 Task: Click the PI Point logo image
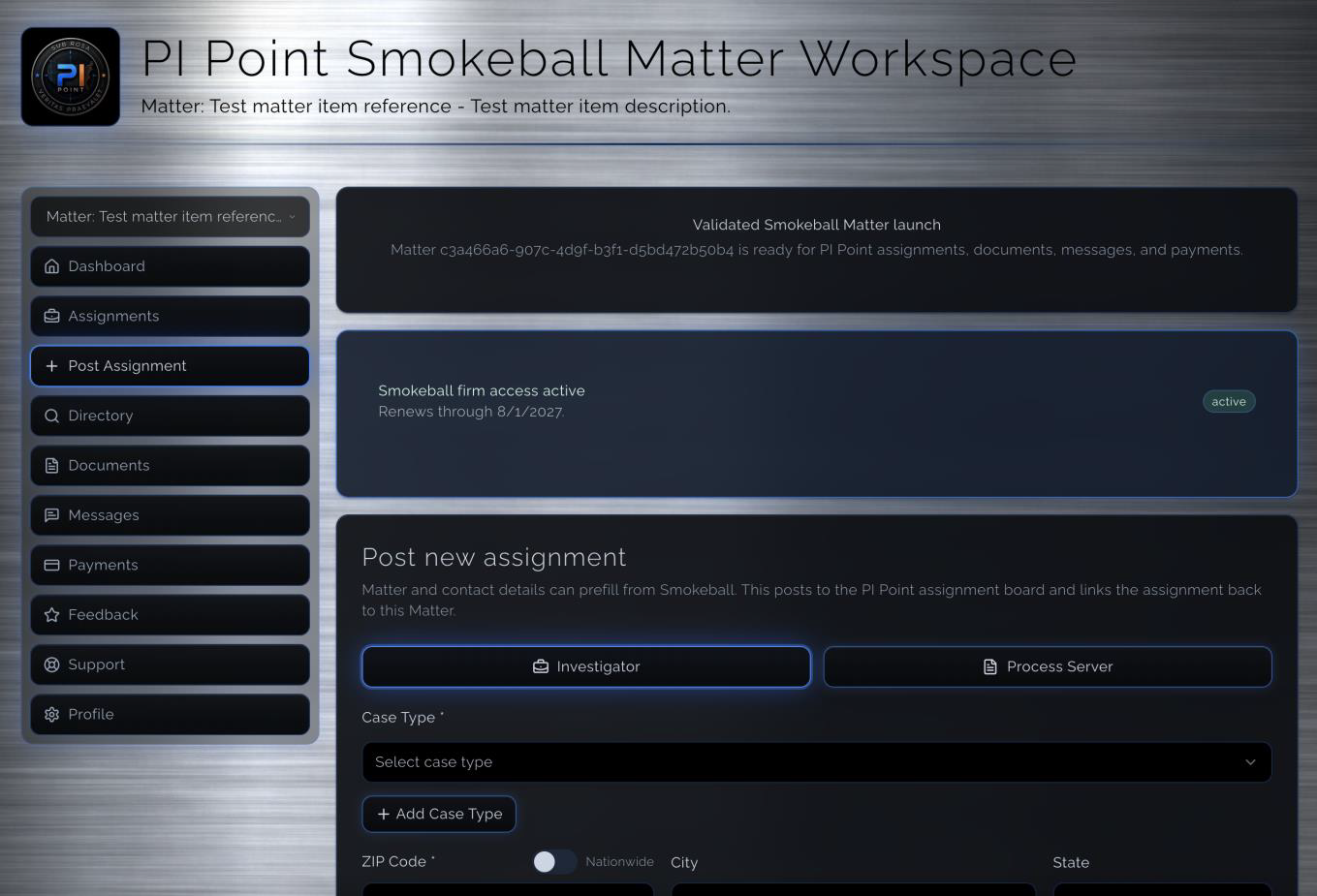coord(71,77)
